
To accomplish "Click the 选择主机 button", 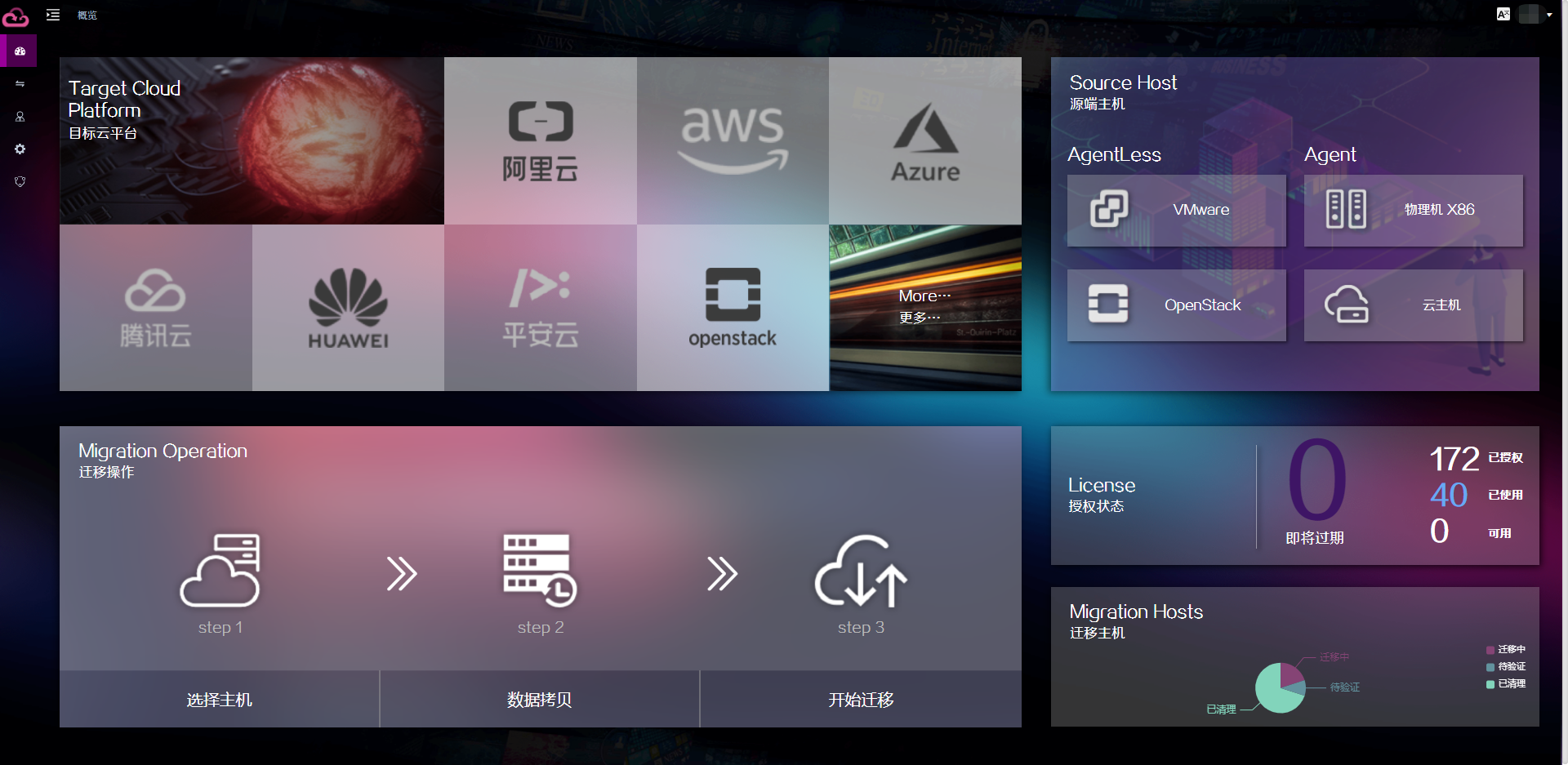I will pyautogui.click(x=220, y=700).
